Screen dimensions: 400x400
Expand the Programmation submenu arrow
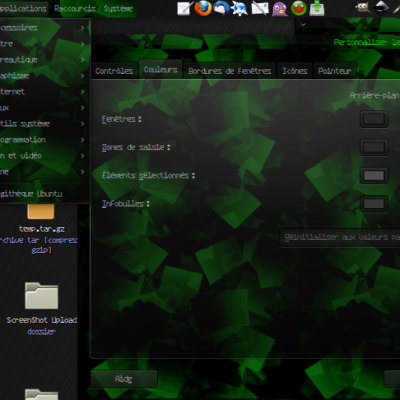tap(82, 140)
